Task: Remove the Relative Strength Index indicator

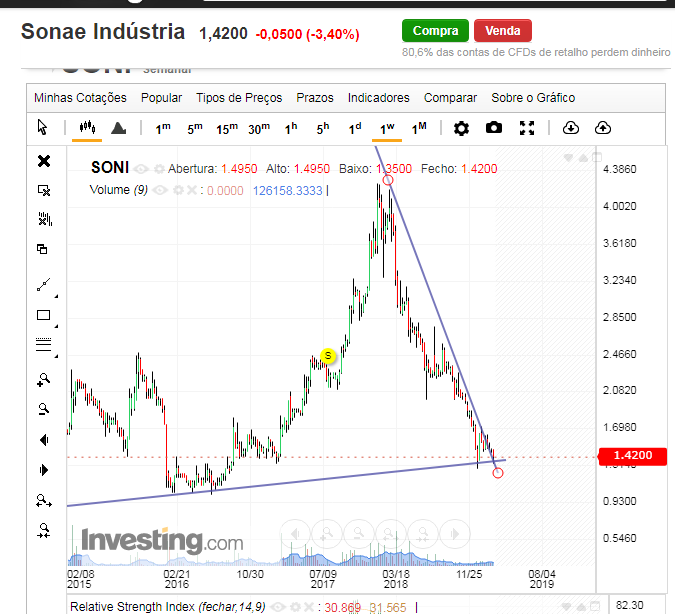Action: click(309, 607)
